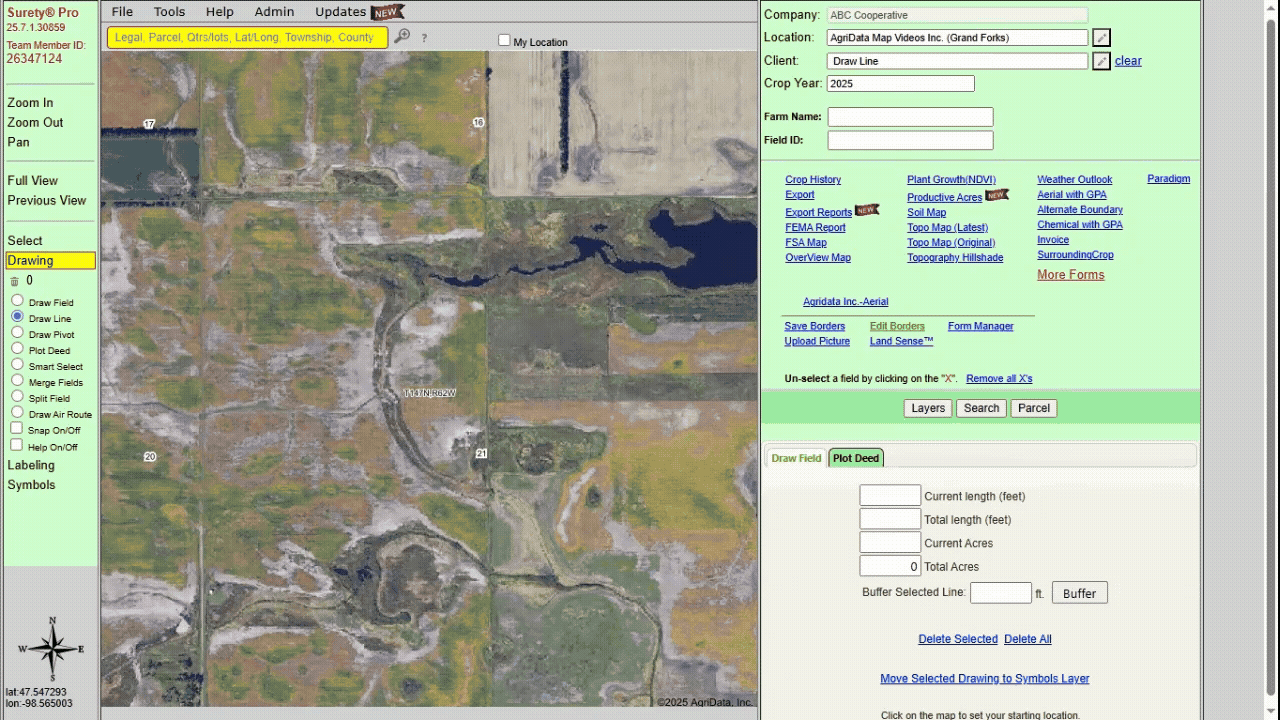Open the Crop Year field
The width and height of the screenshot is (1280, 720).
[x=900, y=84]
